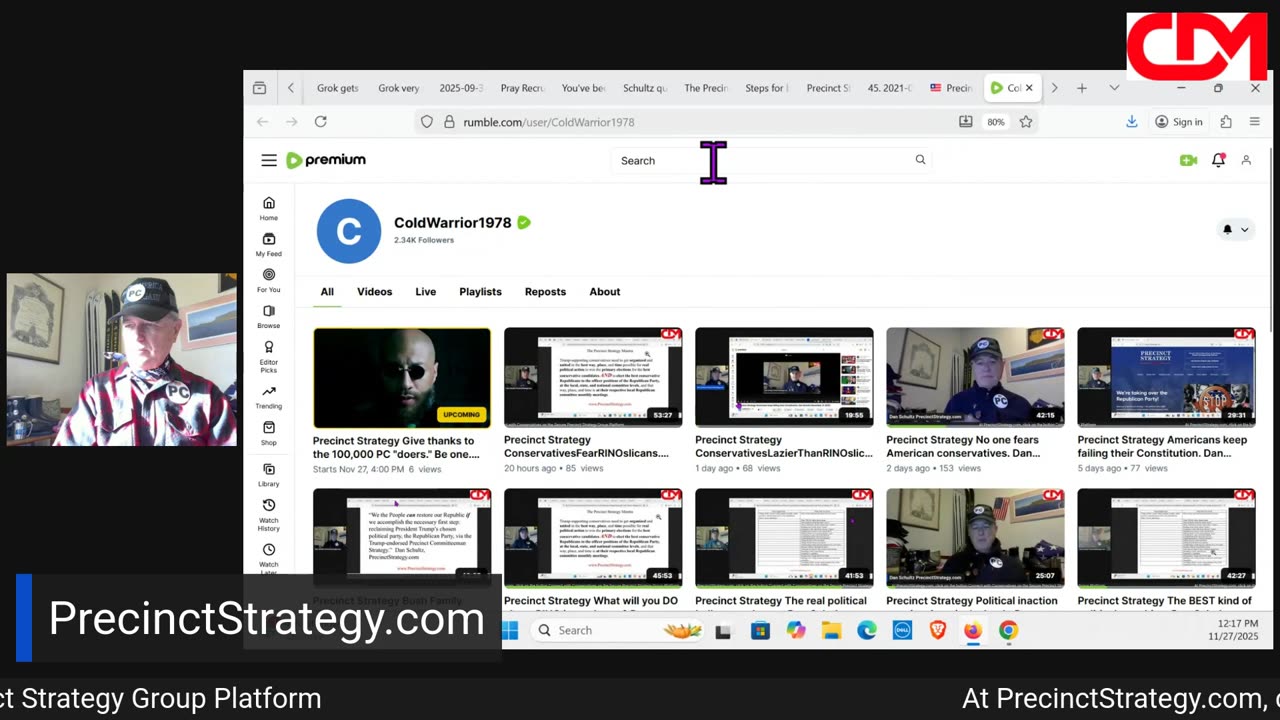Go back in Firefox

[262, 122]
